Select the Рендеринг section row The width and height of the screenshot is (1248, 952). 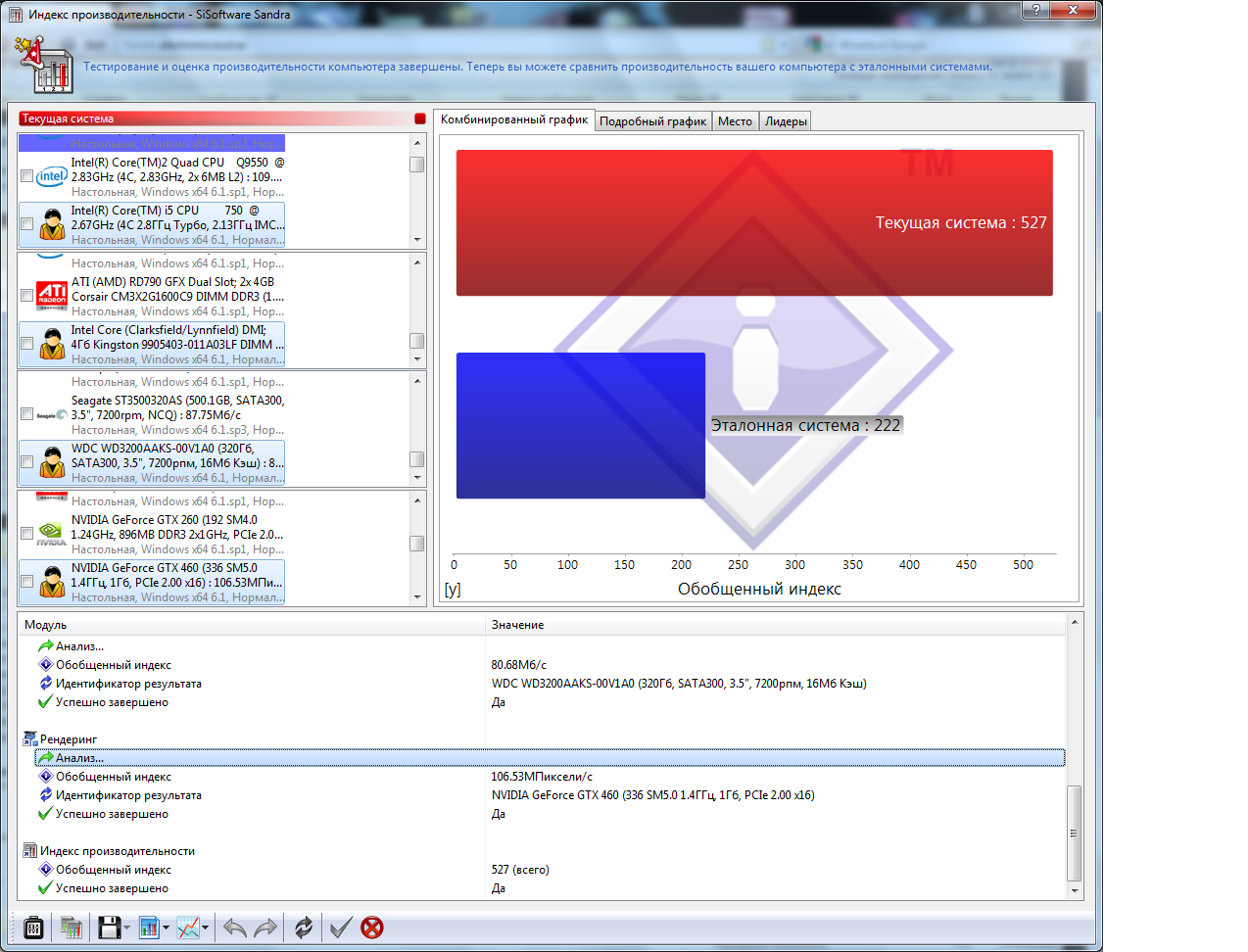[x=544, y=739]
